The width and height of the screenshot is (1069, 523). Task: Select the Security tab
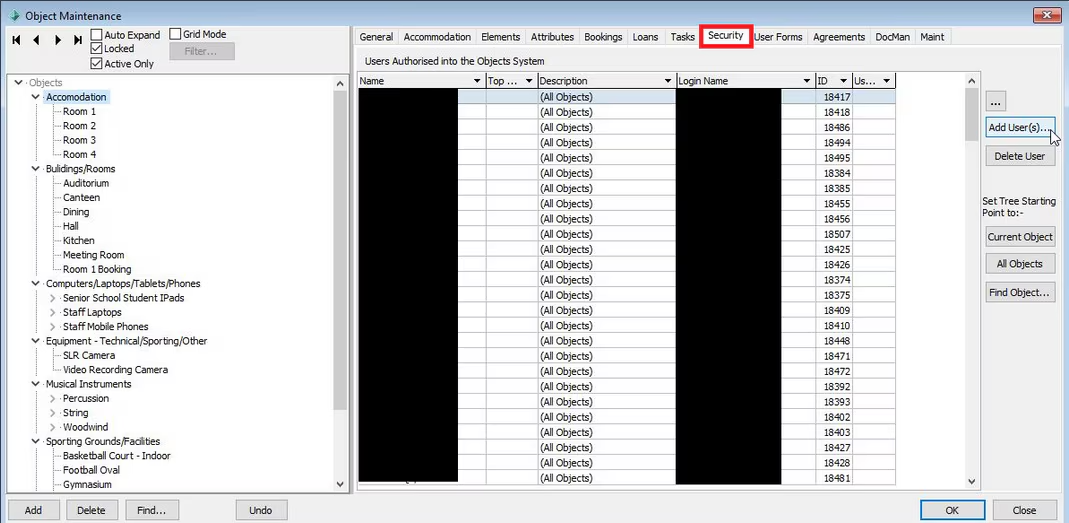coord(725,35)
